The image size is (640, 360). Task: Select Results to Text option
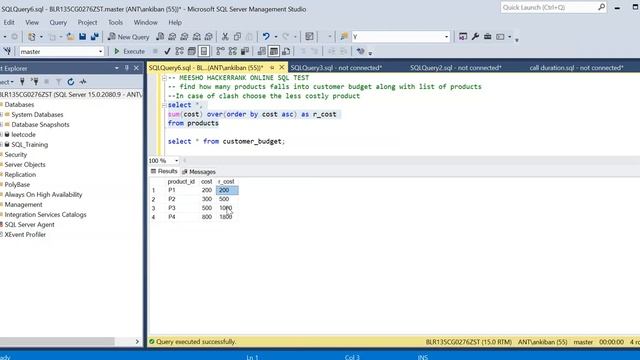(x=262, y=51)
